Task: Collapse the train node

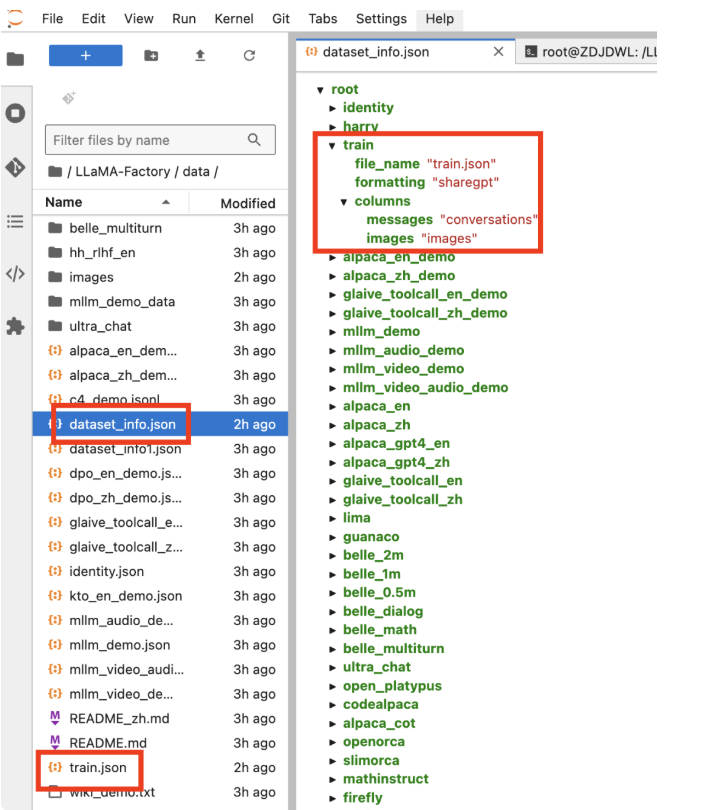Action: (333, 146)
